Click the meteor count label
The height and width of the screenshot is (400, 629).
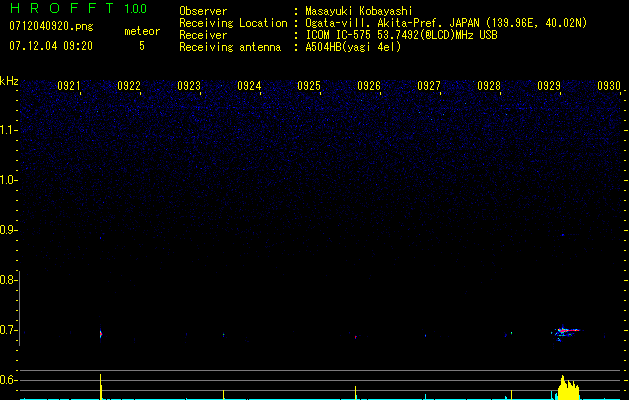[x=142, y=31]
